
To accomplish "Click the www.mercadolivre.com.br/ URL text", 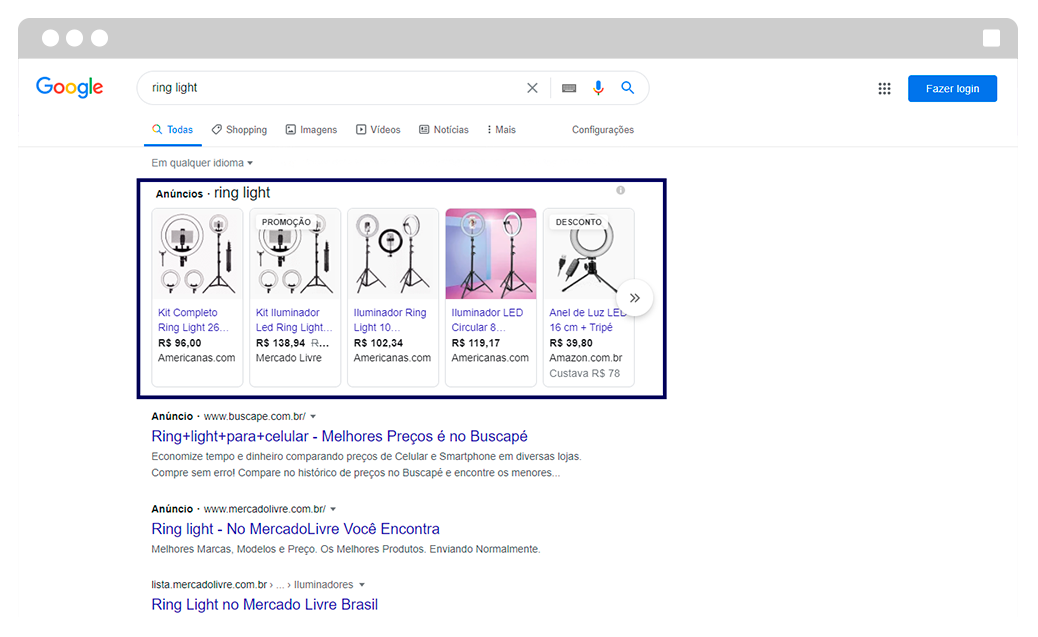I will click(265, 509).
